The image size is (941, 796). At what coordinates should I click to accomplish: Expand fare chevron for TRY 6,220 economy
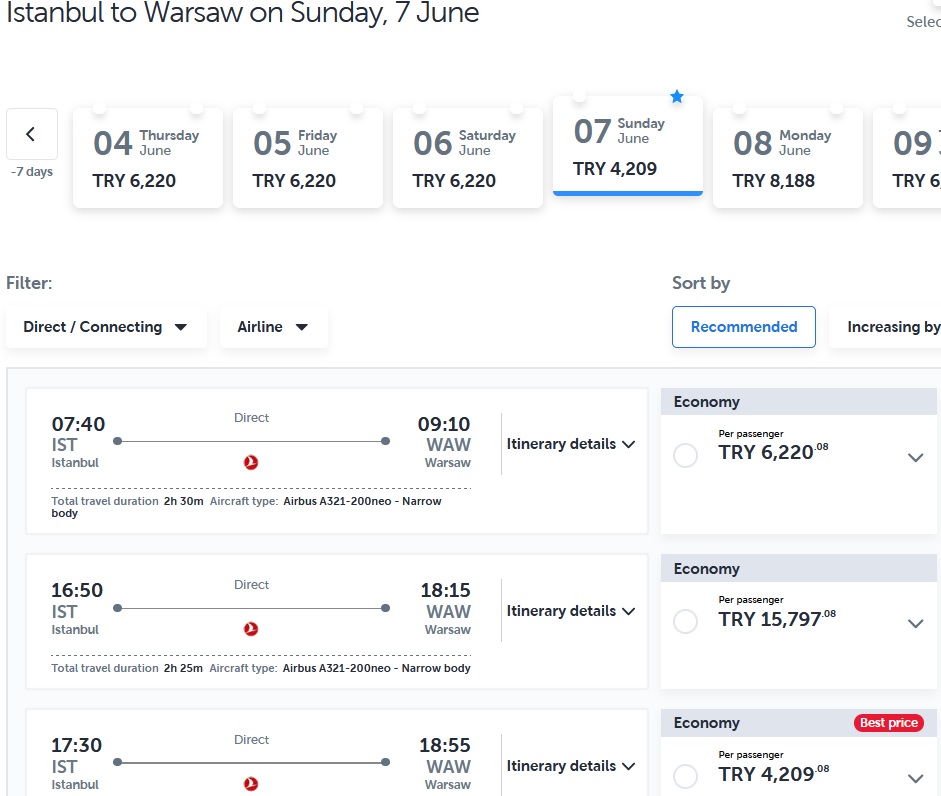tap(915, 458)
